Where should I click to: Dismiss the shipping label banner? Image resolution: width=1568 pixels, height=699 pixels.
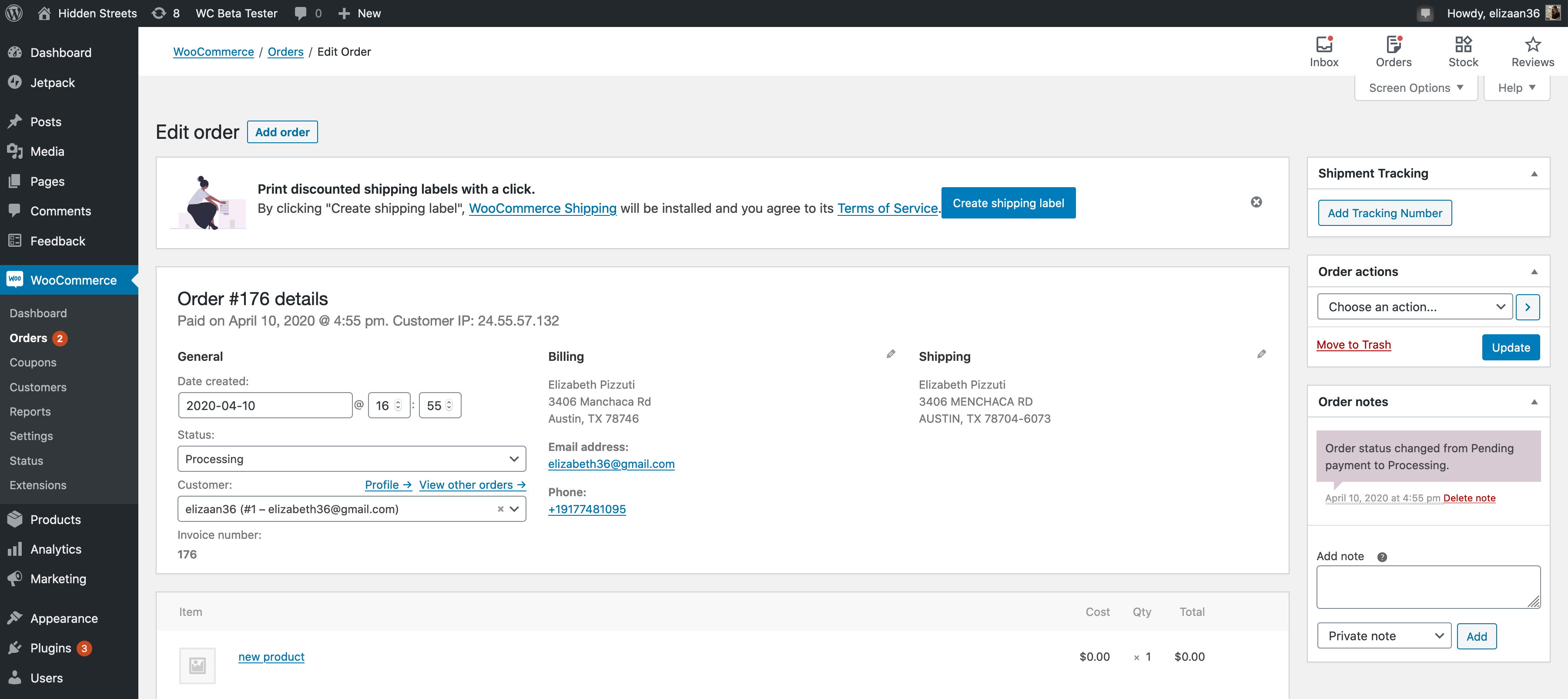[1256, 202]
